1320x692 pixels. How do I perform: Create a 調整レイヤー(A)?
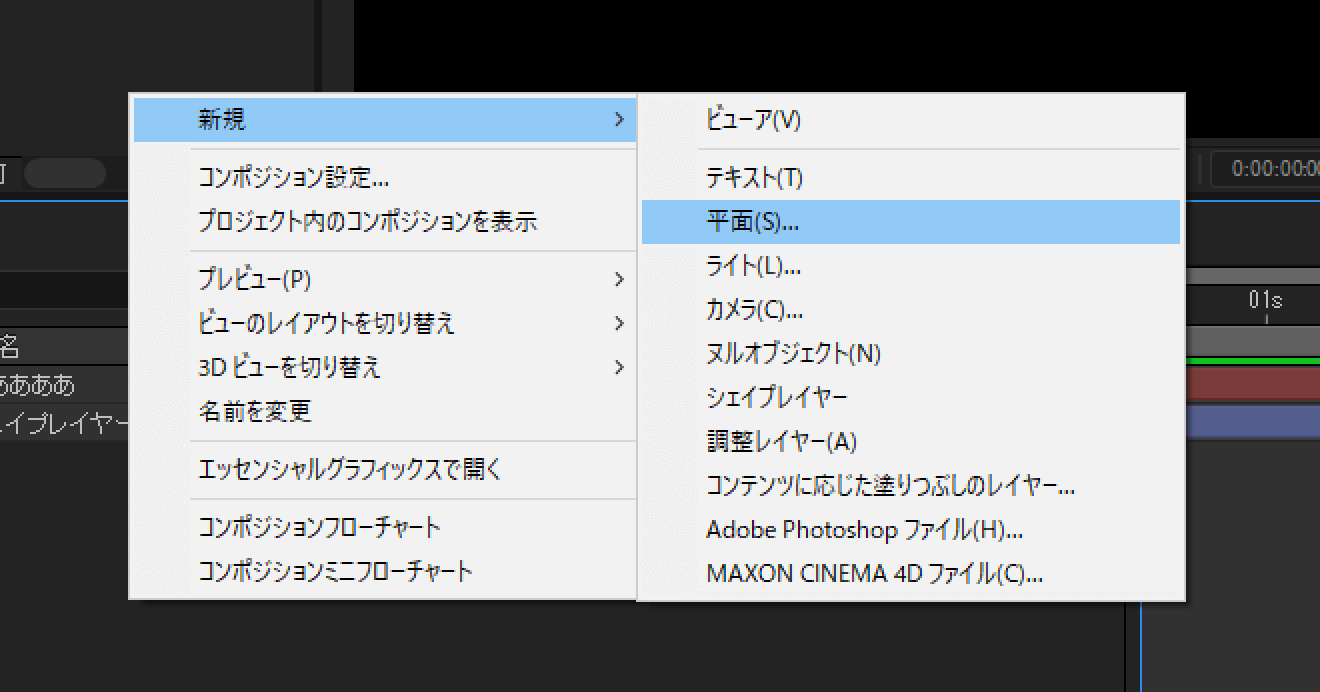tap(911, 441)
